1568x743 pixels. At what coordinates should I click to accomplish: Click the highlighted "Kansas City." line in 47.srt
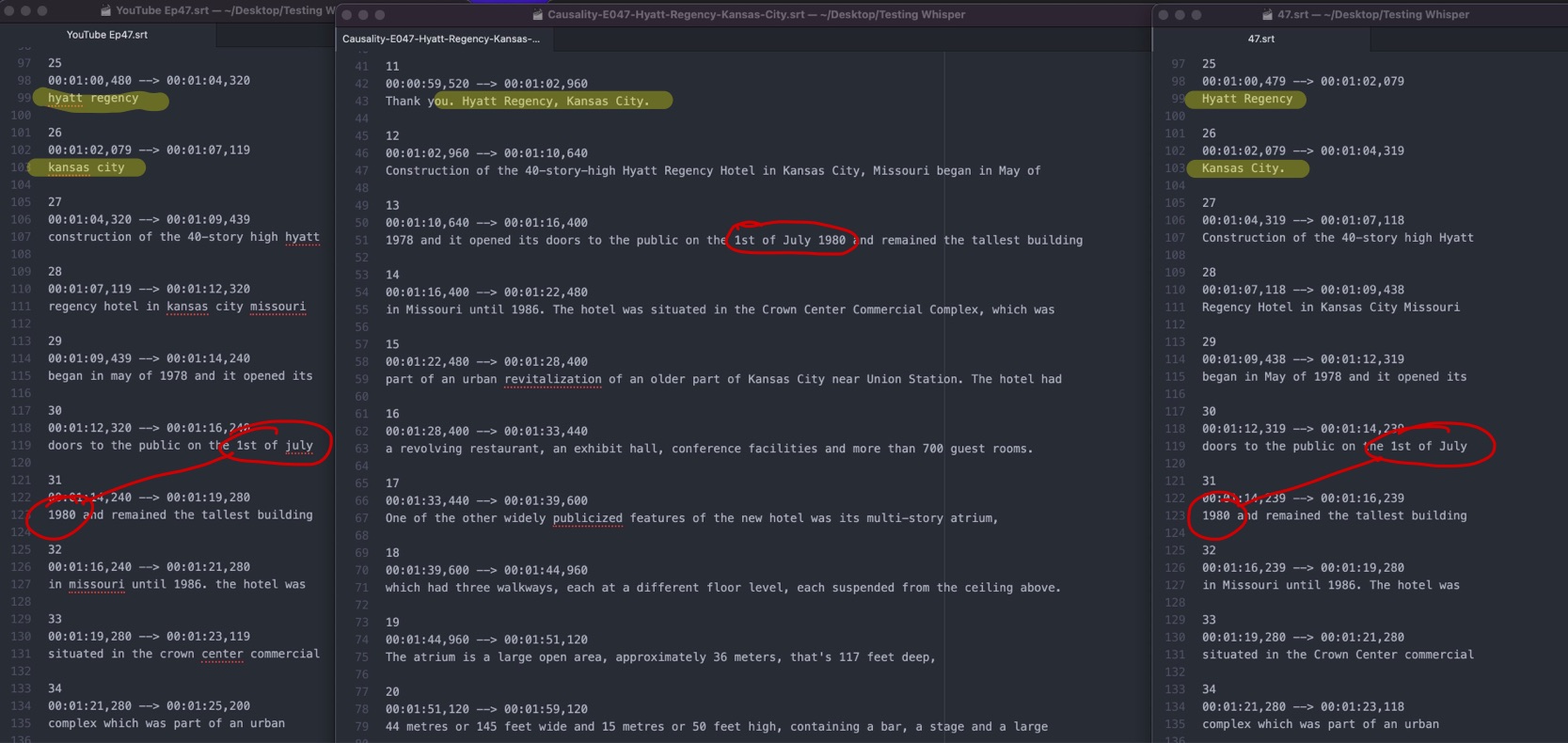[x=1243, y=168]
